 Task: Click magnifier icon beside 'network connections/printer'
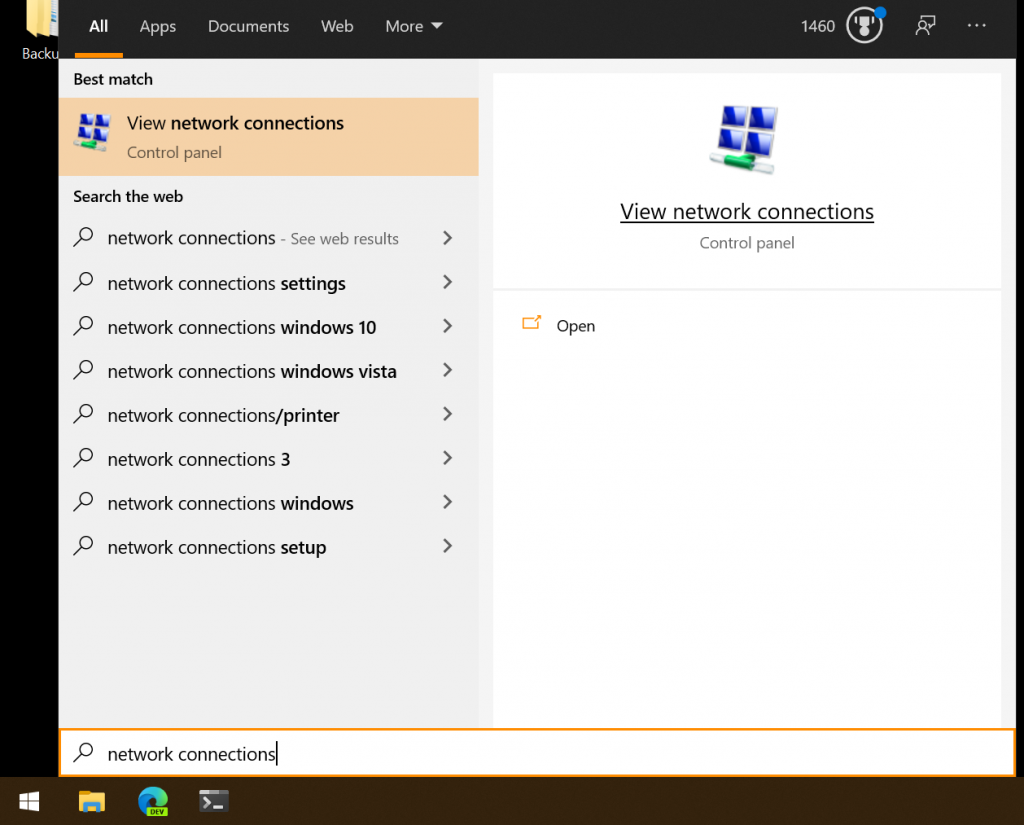[x=84, y=413]
